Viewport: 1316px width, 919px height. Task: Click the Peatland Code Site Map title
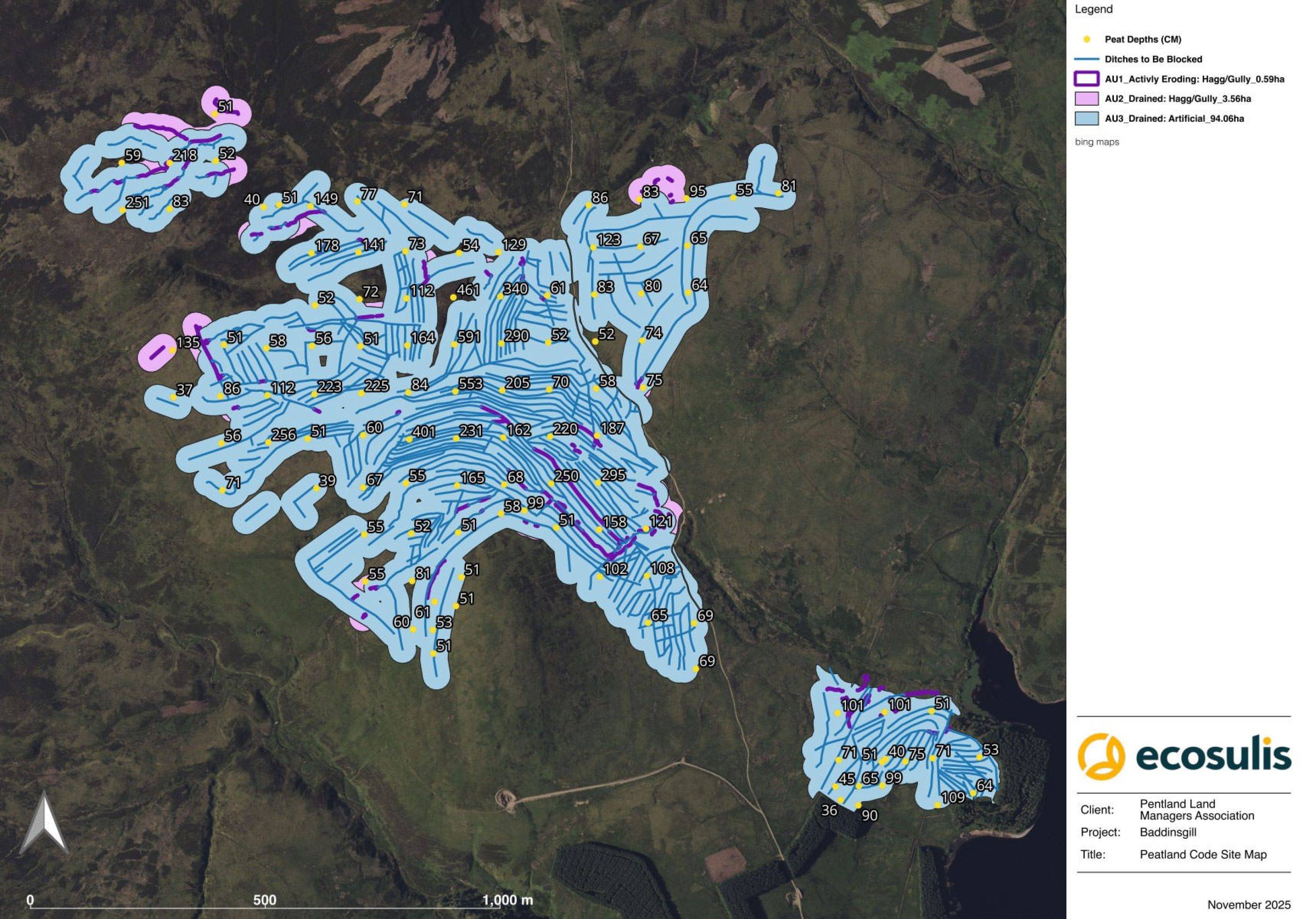1203,854
